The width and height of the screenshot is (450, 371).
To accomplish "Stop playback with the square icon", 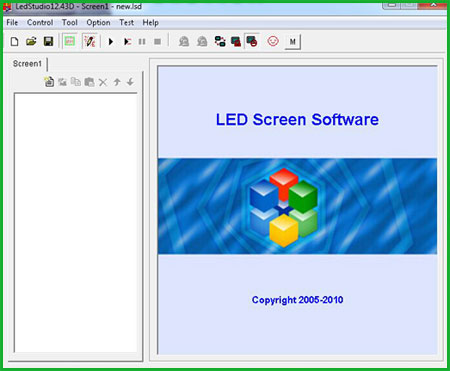I will click(x=158, y=42).
